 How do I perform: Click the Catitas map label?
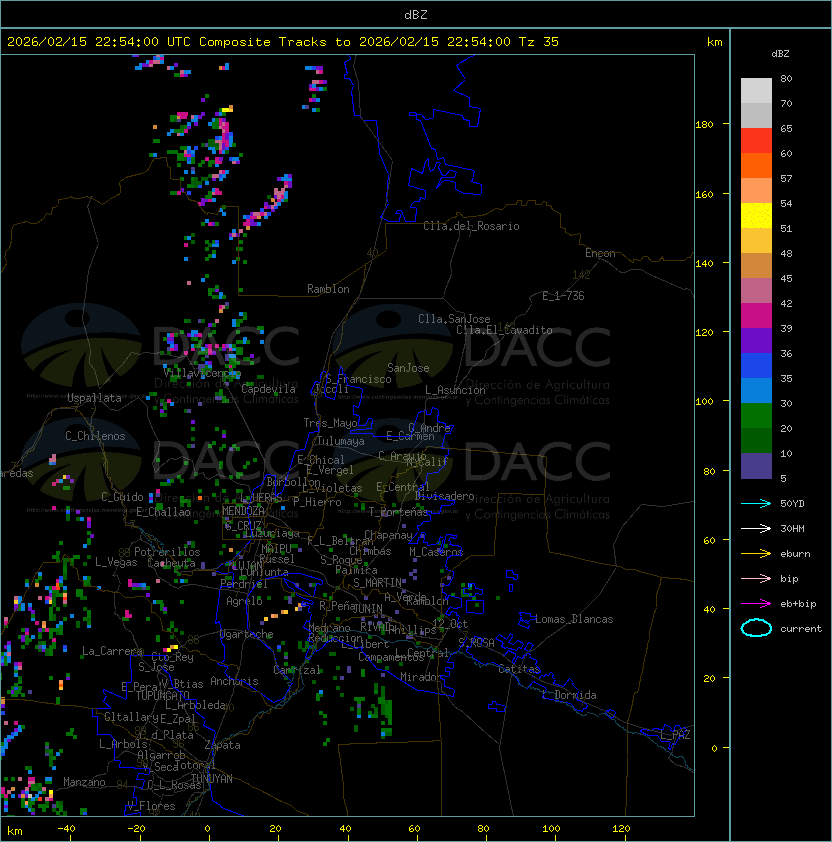coord(519,669)
